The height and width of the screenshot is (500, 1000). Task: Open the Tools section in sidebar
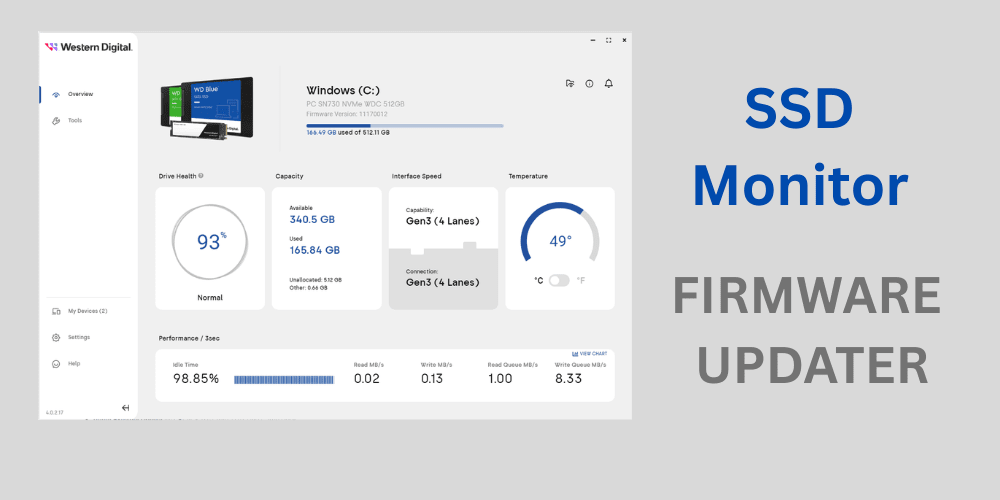pyautogui.click(x=75, y=121)
